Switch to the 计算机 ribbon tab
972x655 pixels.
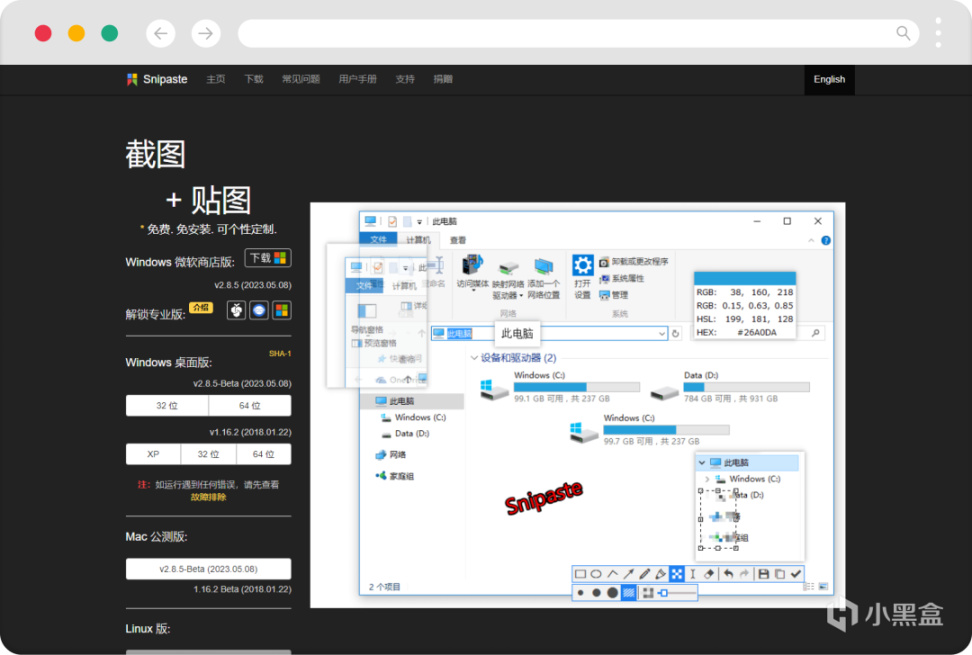[418, 240]
